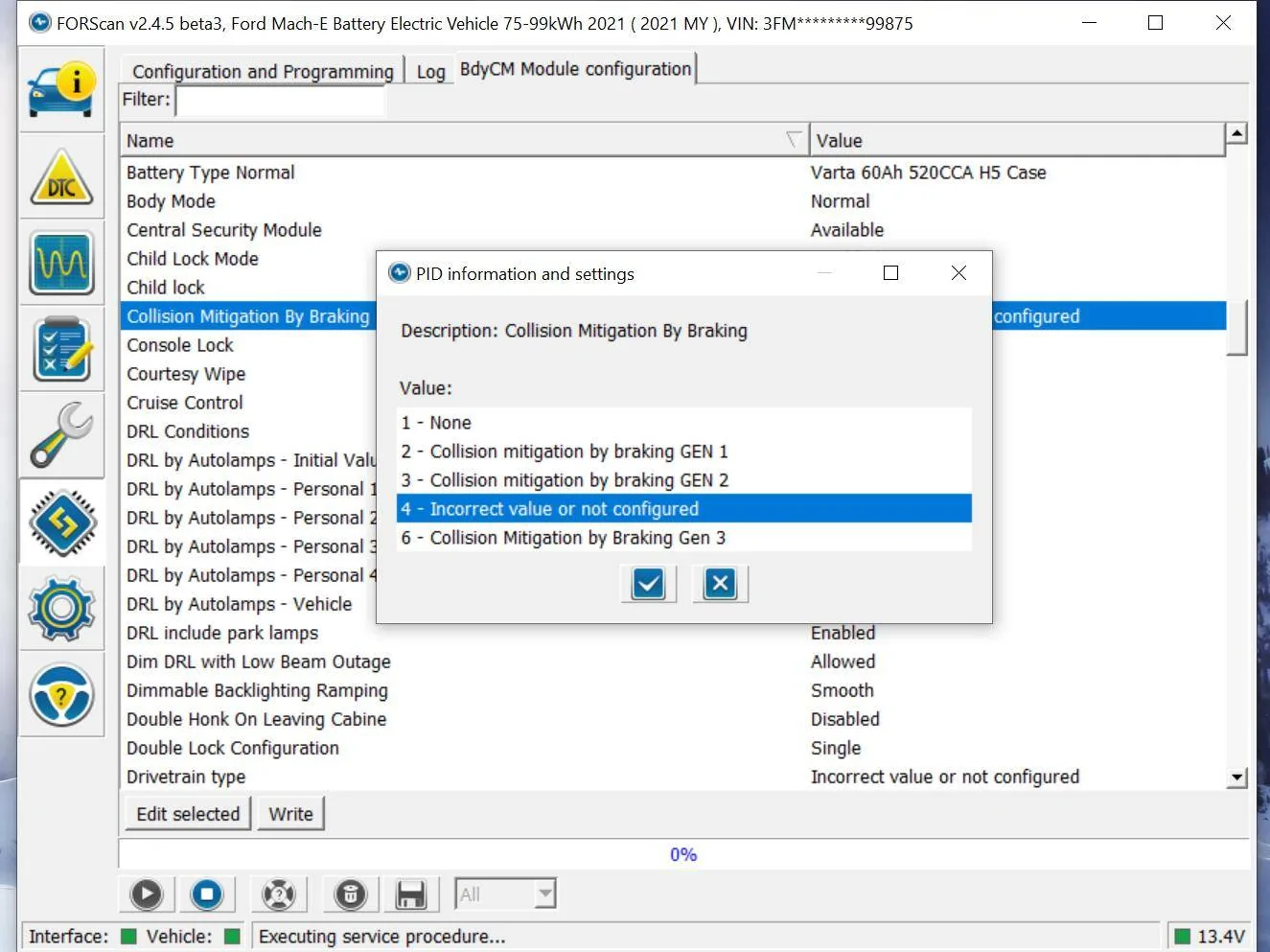
Task: Maximize the PID information dialog
Action: pos(890,273)
